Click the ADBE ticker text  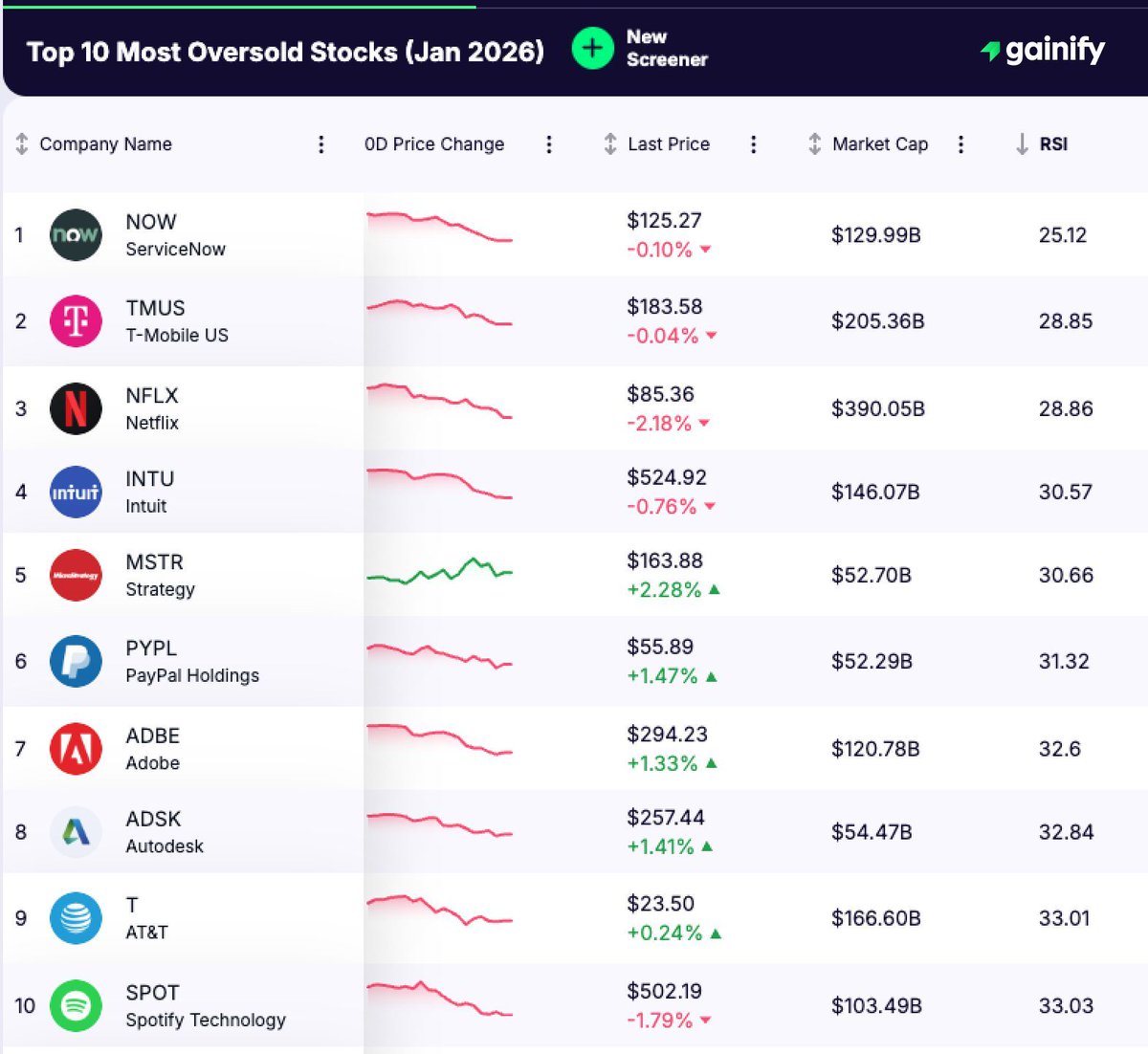(x=152, y=736)
